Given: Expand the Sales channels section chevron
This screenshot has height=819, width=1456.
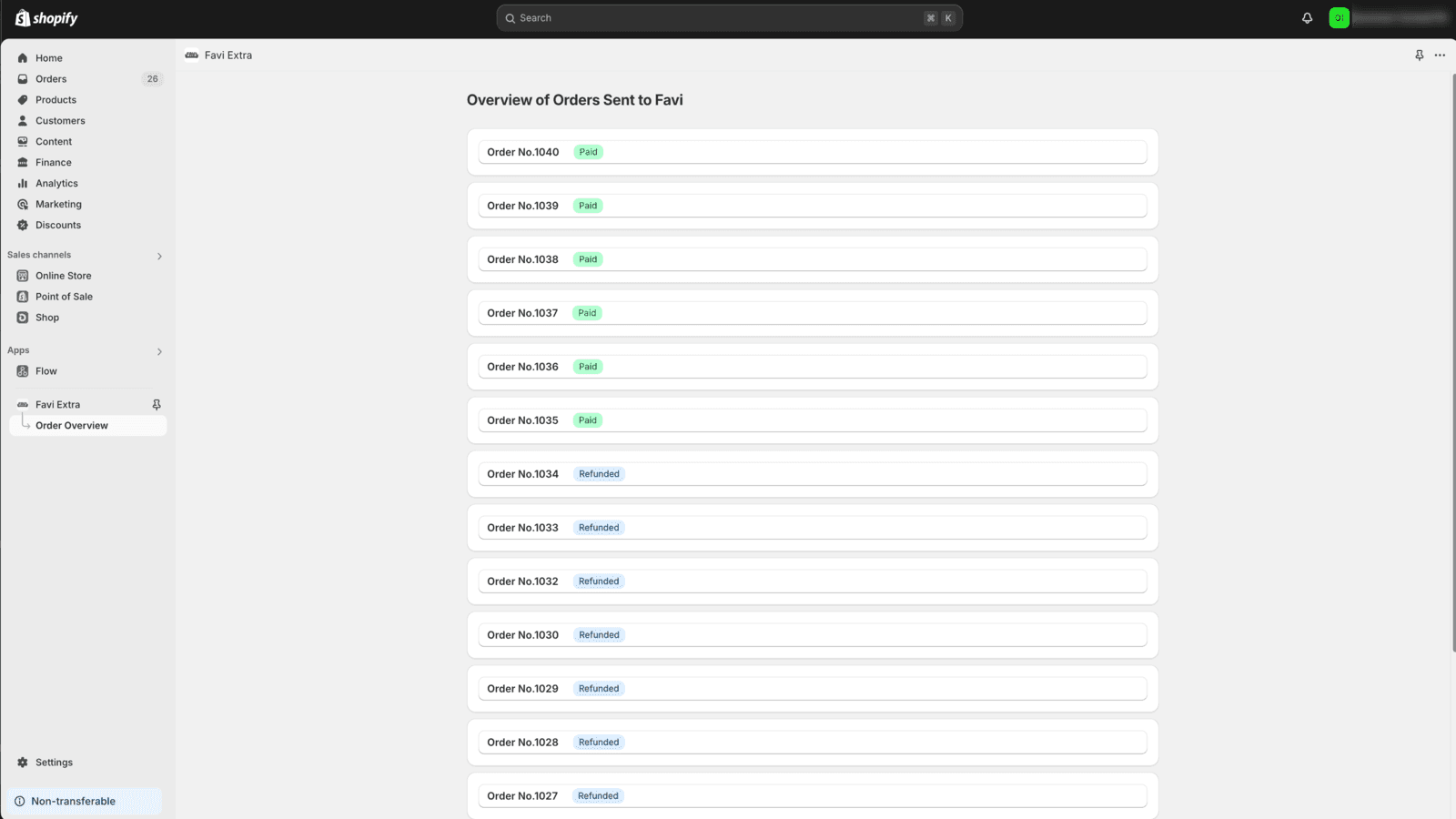Looking at the screenshot, I should coord(159,257).
